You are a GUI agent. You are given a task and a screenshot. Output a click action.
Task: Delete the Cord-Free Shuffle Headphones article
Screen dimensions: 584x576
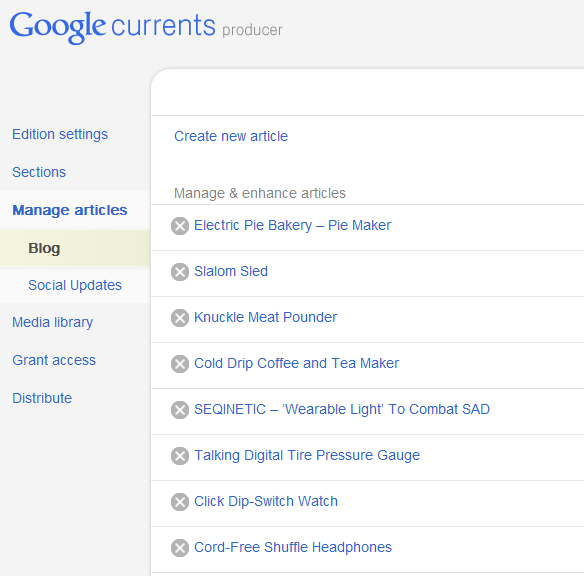pos(180,548)
